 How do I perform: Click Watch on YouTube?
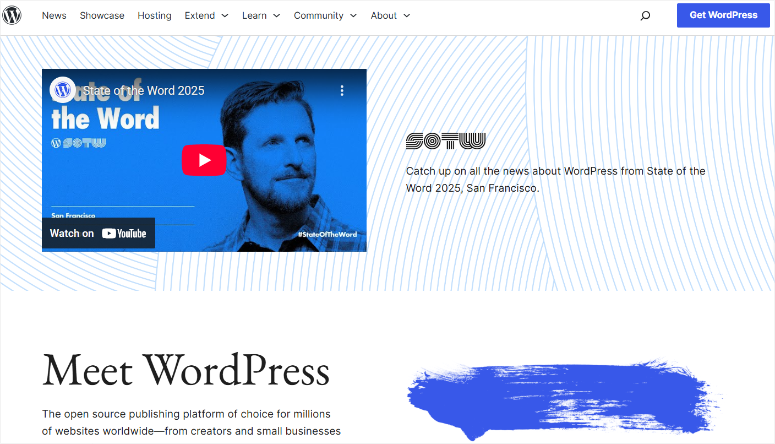click(x=98, y=233)
